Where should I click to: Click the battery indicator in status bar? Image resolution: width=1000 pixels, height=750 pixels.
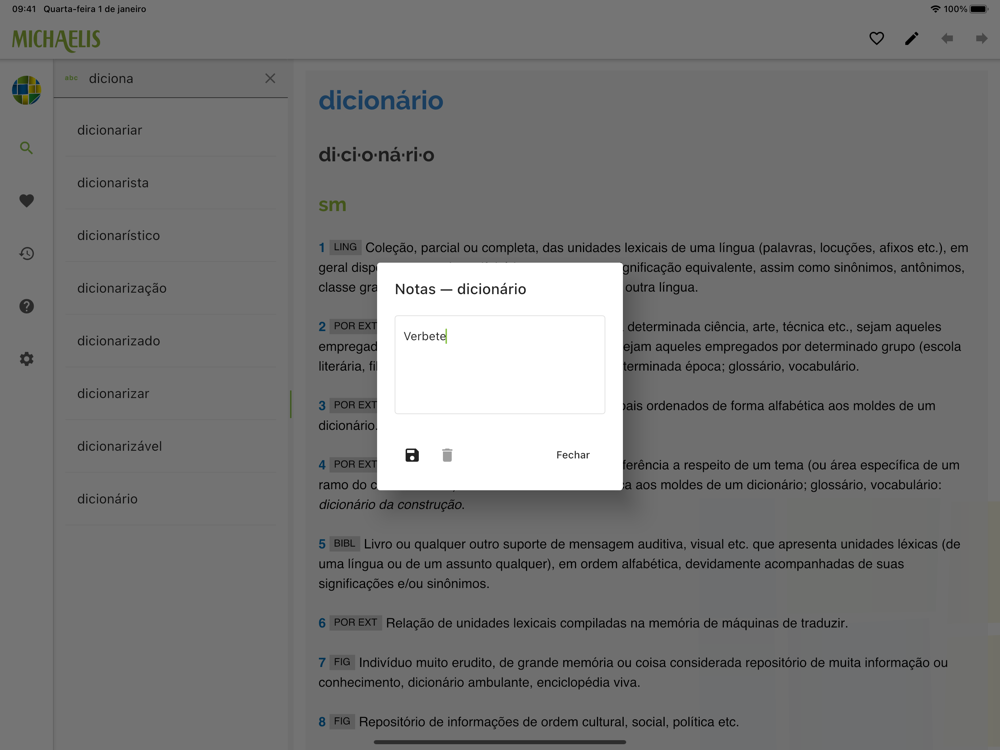pos(979,9)
